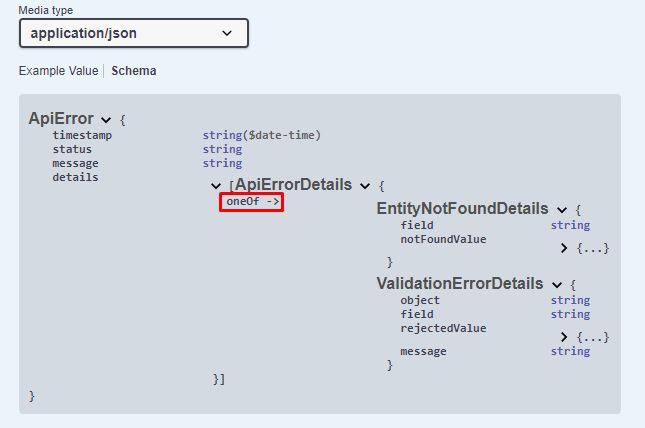The height and width of the screenshot is (428, 645).
Task: Click the field property in ValidationErrorDetails
Action: tap(417, 314)
